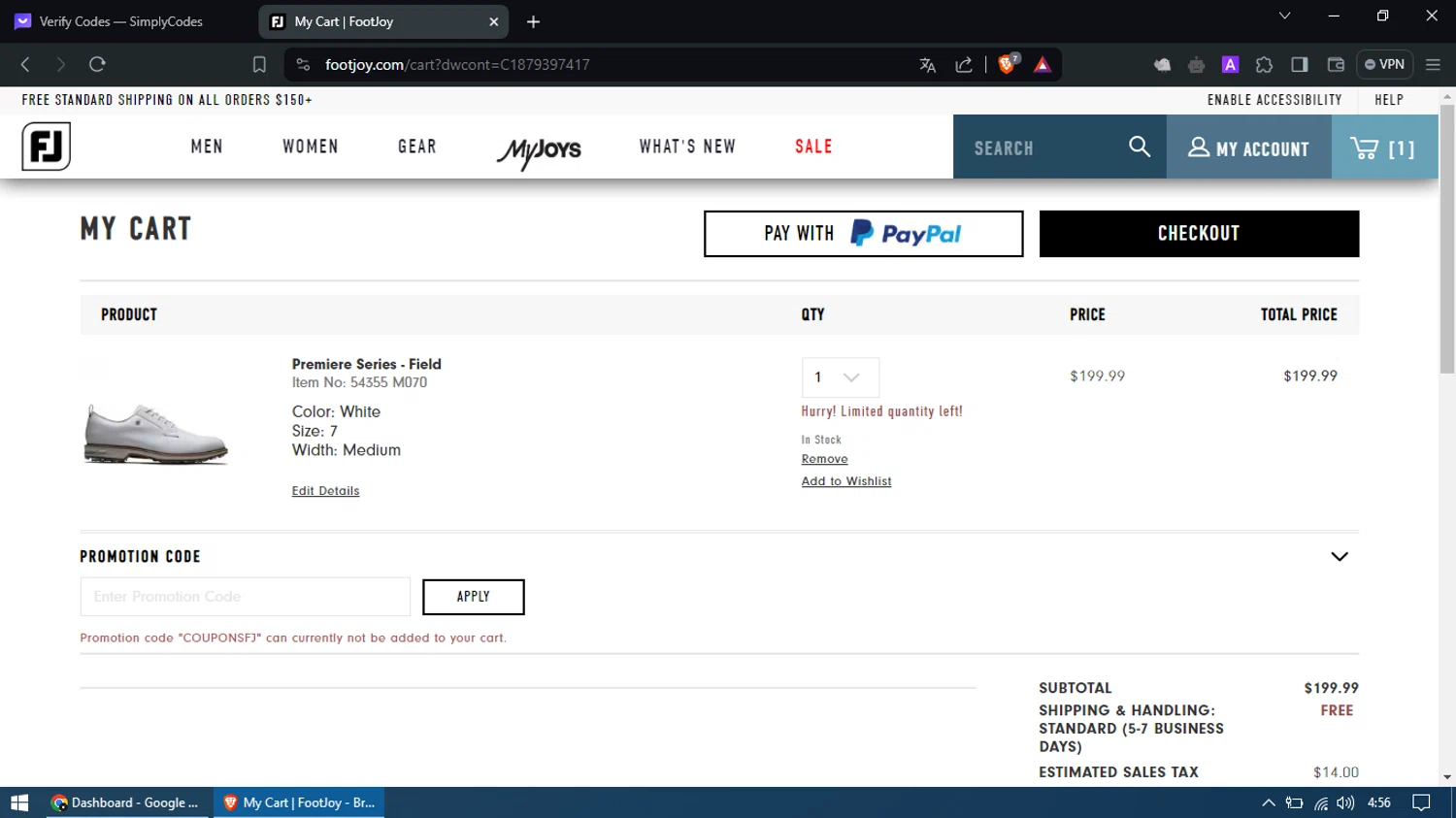This screenshot has height=818, width=1456.
Task: Select My Cart FootJoy Brave taskbar item
Action: tap(299, 802)
